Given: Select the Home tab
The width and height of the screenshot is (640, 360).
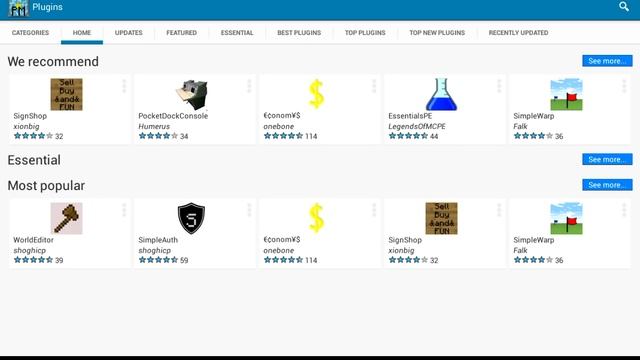Looking at the screenshot, I should 82,33.
